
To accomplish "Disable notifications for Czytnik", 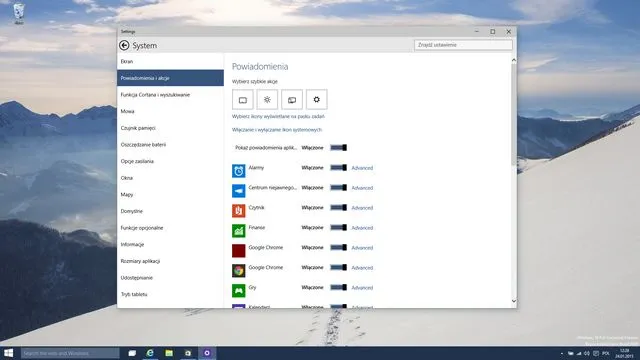I will 338,208.
